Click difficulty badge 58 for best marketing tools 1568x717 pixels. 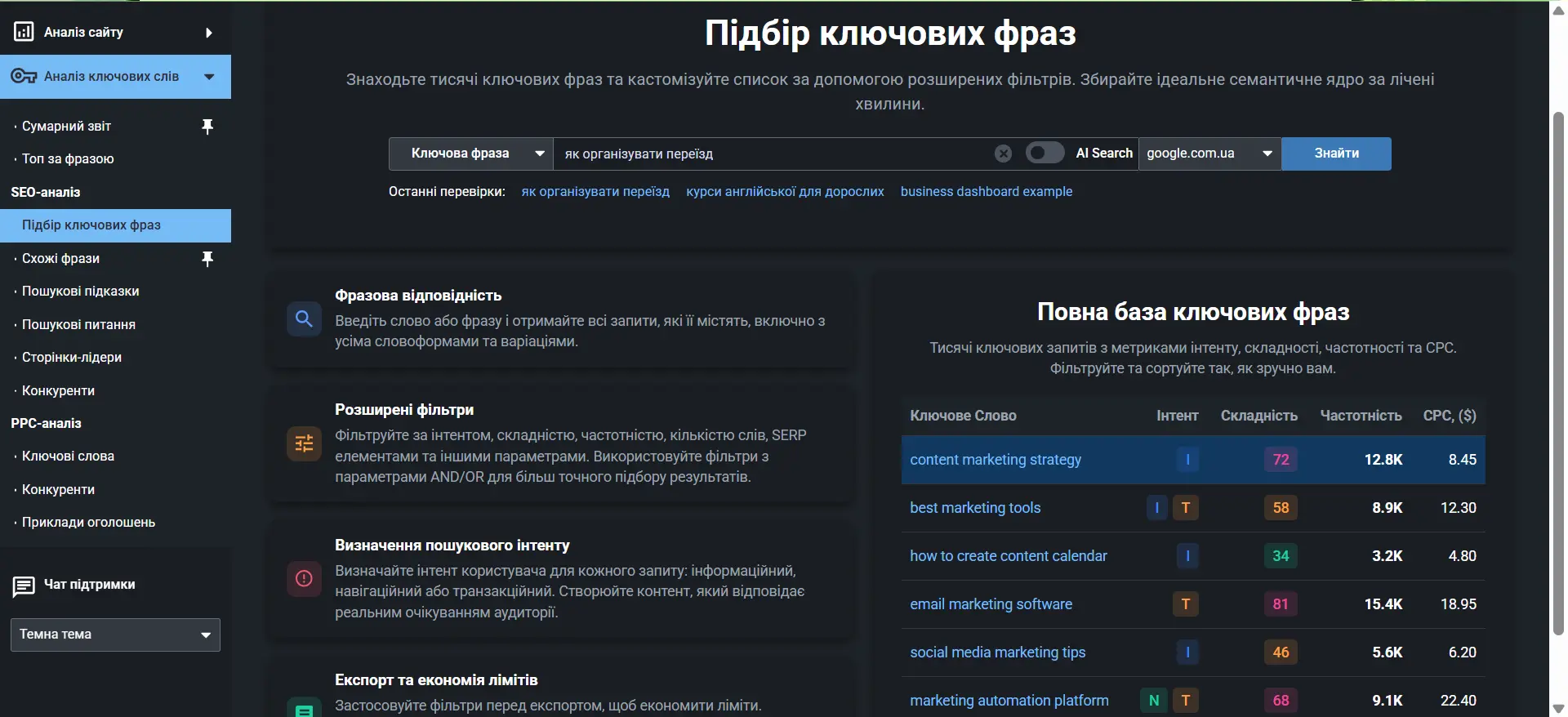(x=1281, y=508)
